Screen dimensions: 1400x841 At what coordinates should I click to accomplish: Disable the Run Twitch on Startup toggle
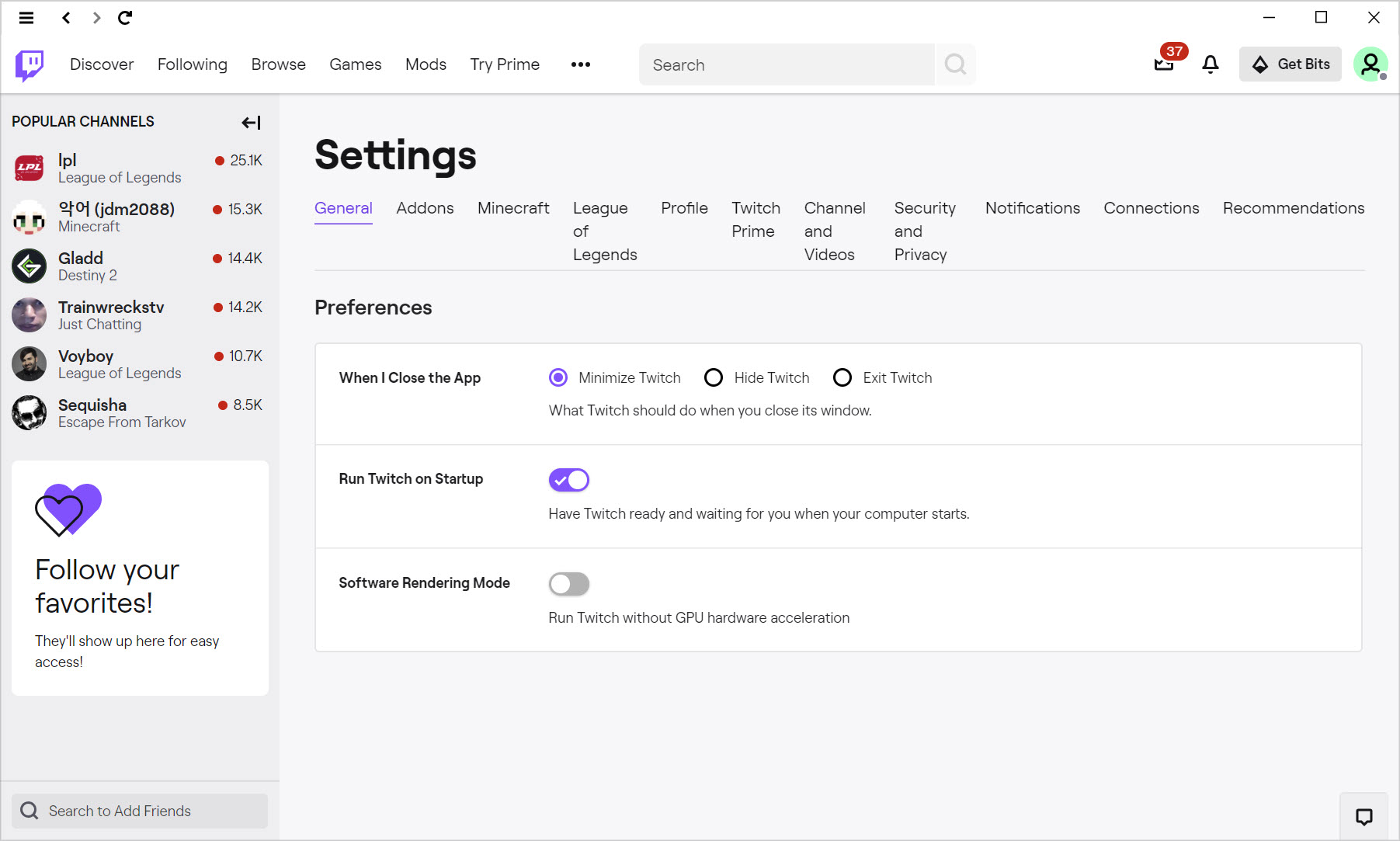point(569,480)
